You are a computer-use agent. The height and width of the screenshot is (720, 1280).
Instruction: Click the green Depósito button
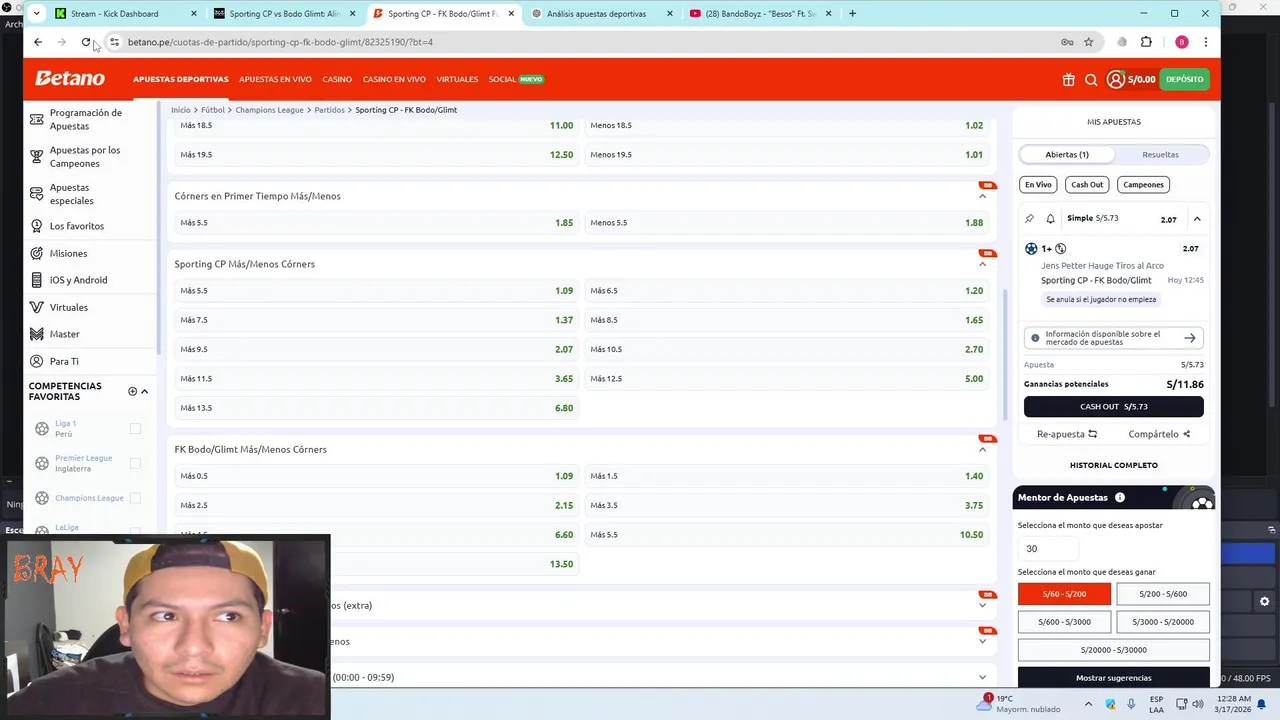pyautogui.click(x=1184, y=79)
